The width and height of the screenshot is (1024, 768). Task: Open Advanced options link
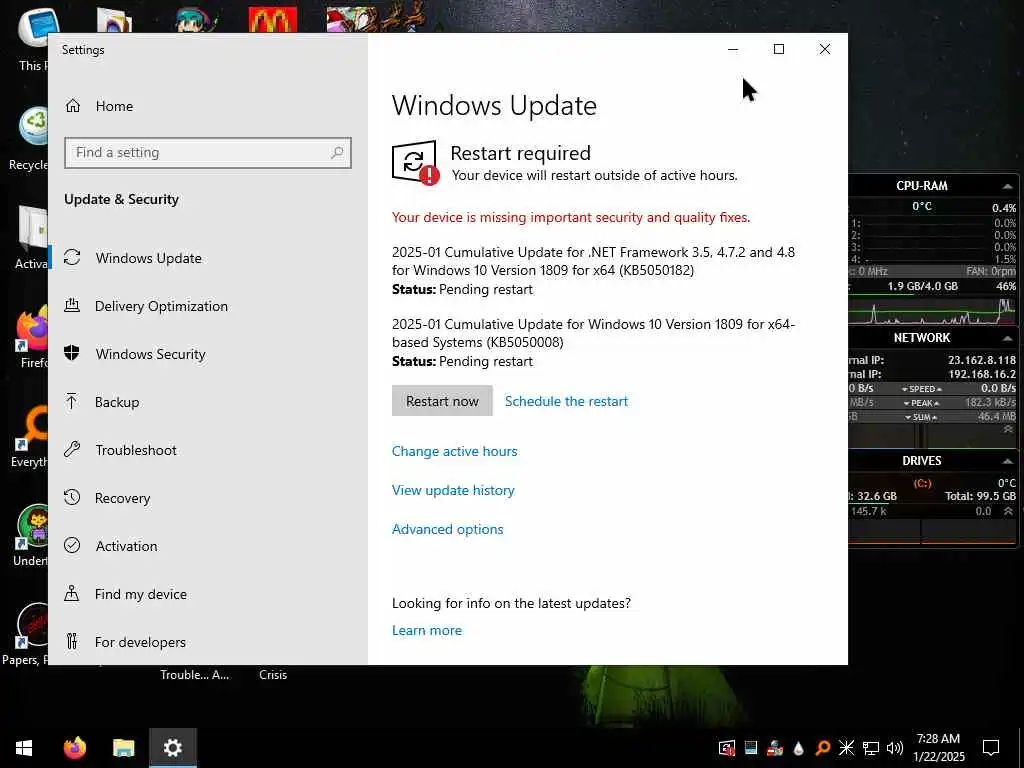click(447, 529)
